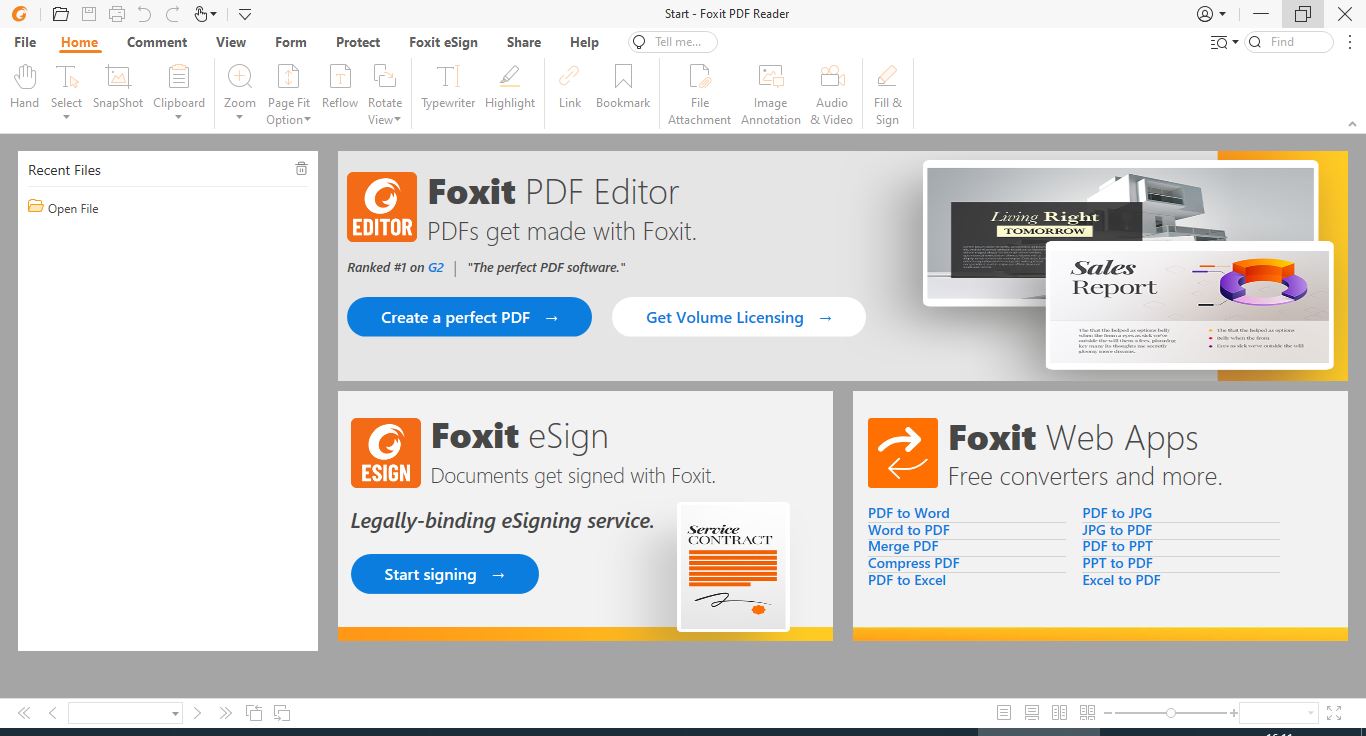
Task: Click the Open folder icon in quick access toolbar
Action: pos(60,14)
